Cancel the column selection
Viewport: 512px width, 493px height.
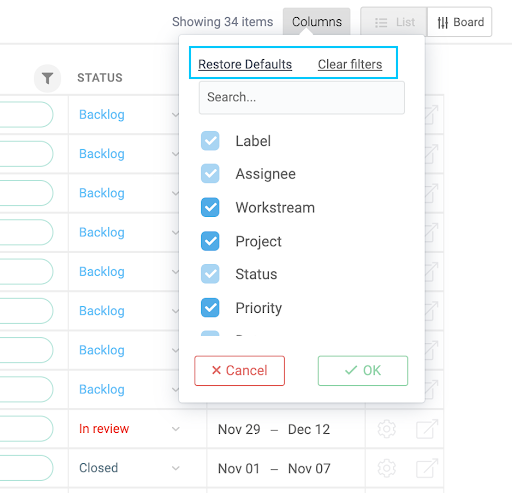tap(239, 371)
